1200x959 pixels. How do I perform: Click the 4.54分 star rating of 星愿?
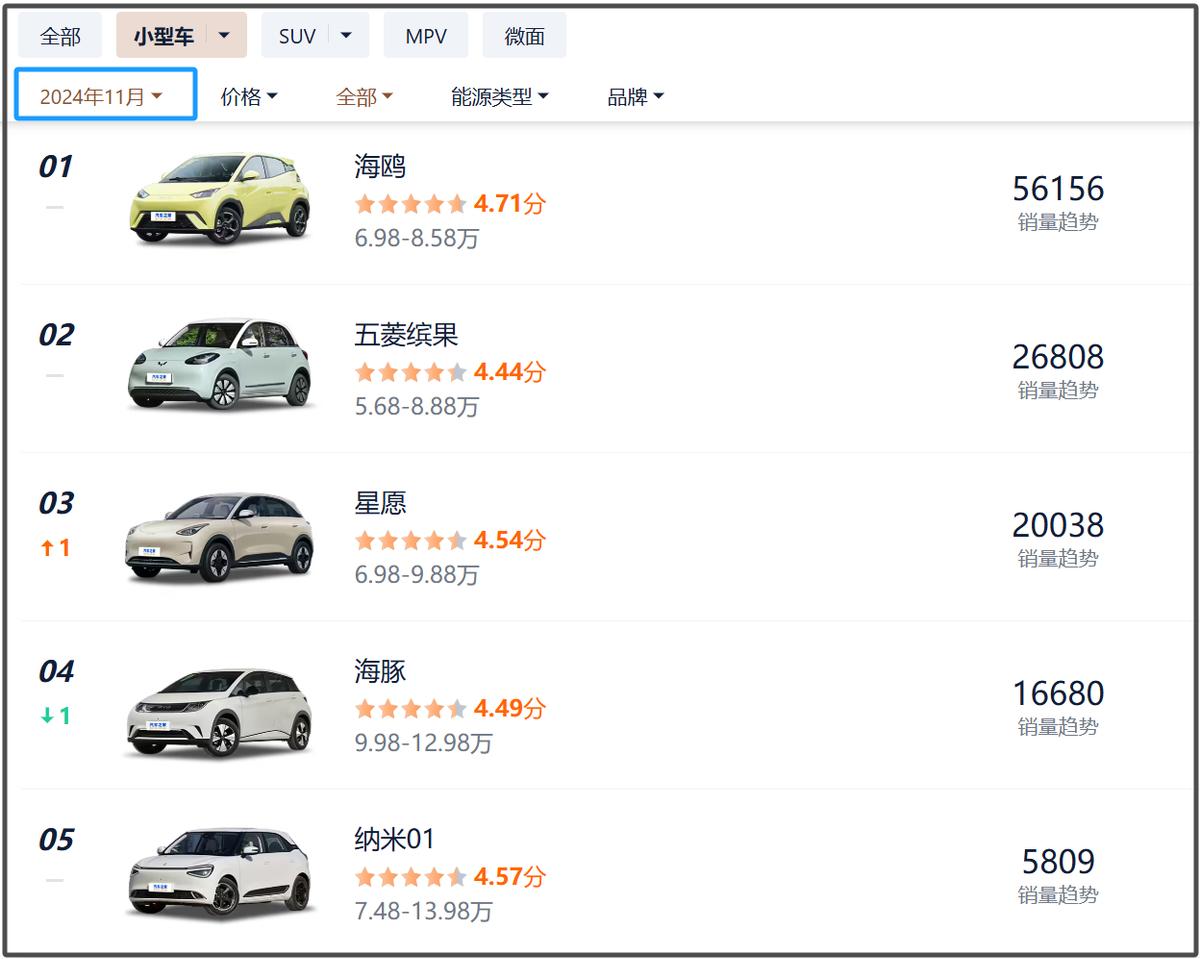pos(450,540)
